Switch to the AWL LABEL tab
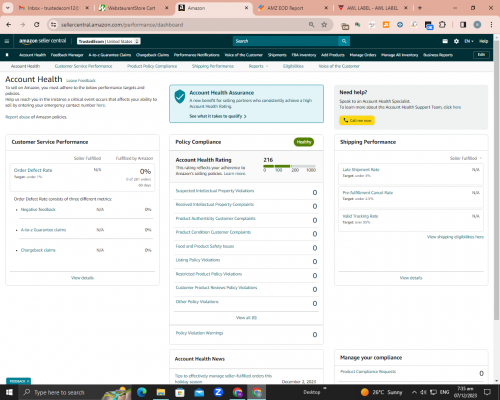 tap(372, 8)
